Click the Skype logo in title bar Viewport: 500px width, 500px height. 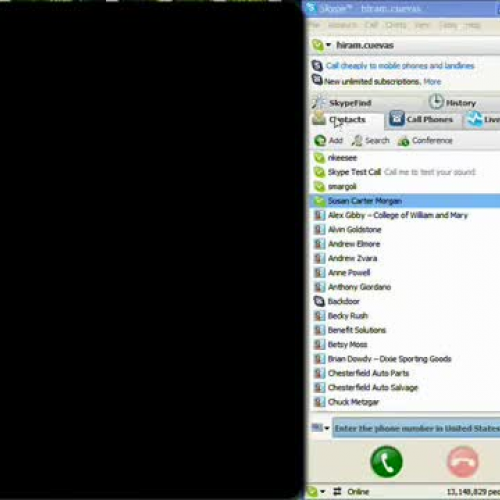click(311, 7)
